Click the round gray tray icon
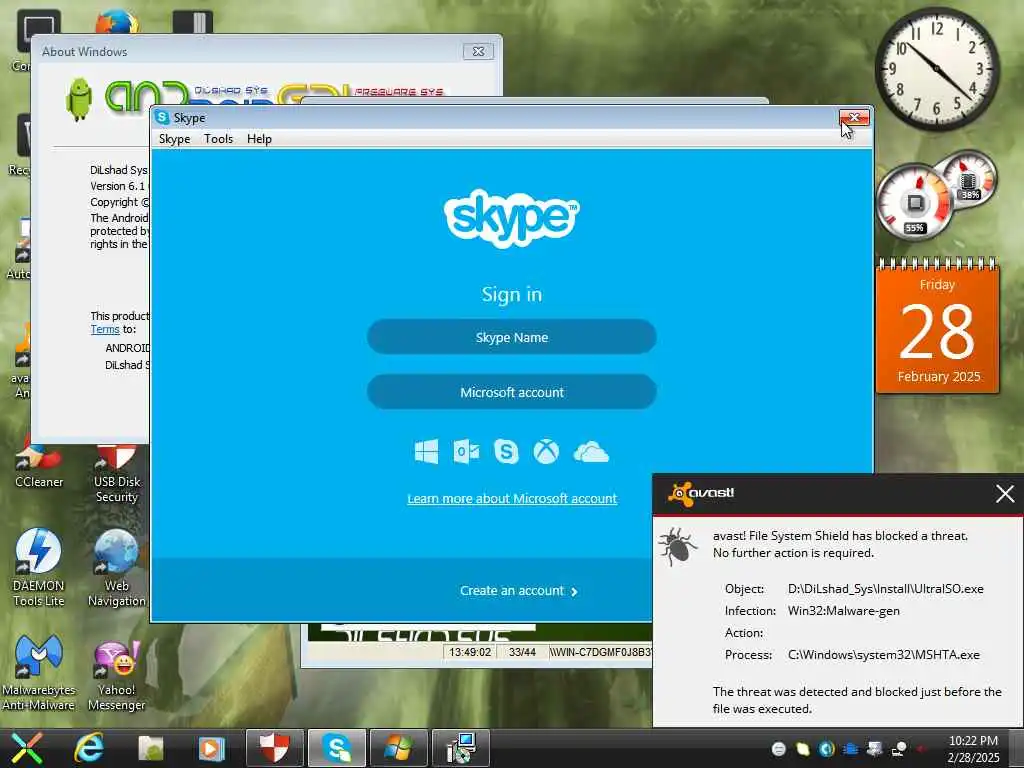The height and width of the screenshot is (768, 1024). pyautogui.click(x=778, y=749)
